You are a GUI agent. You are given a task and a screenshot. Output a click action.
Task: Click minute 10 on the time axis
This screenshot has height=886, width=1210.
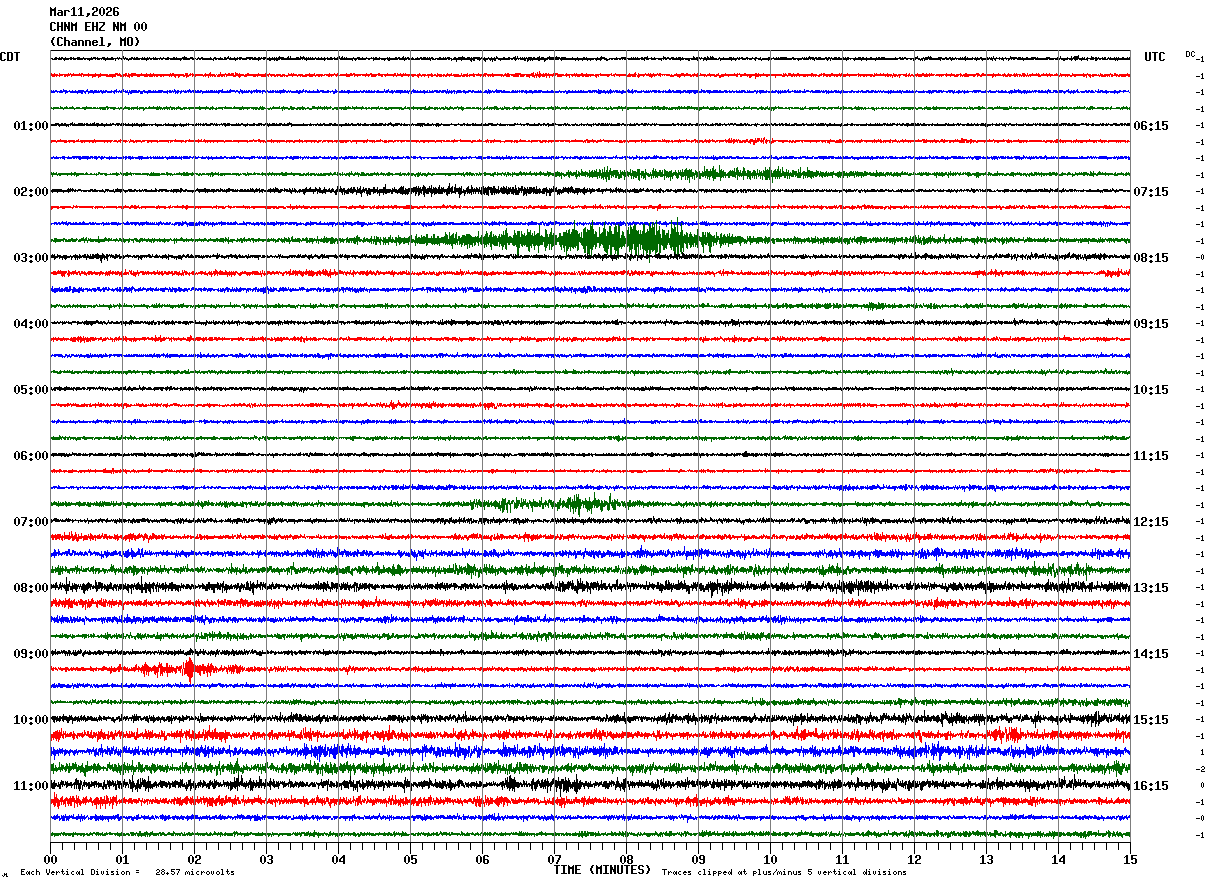(x=770, y=859)
